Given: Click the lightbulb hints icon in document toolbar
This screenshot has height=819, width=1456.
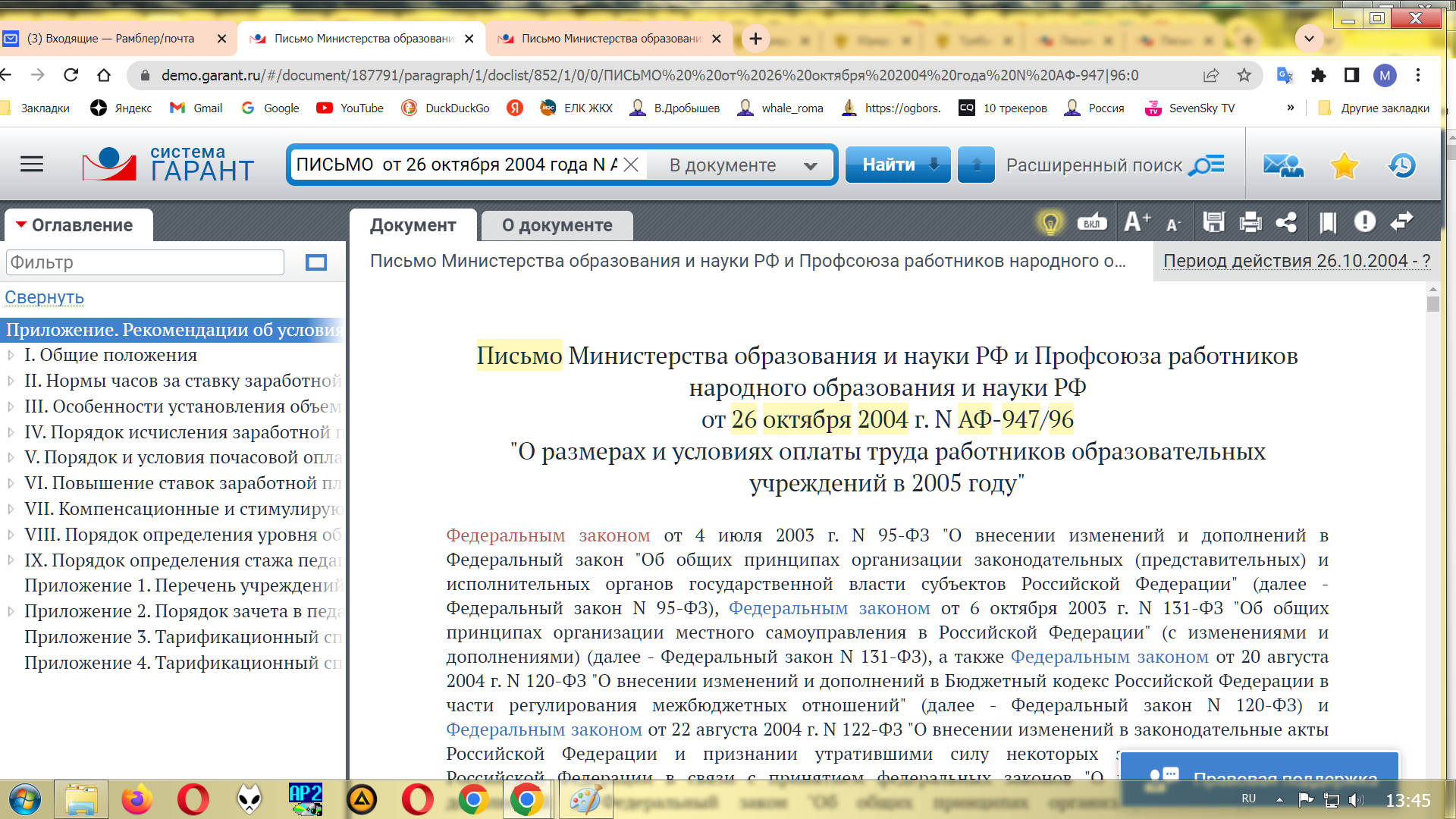Looking at the screenshot, I should point(1050,222).
